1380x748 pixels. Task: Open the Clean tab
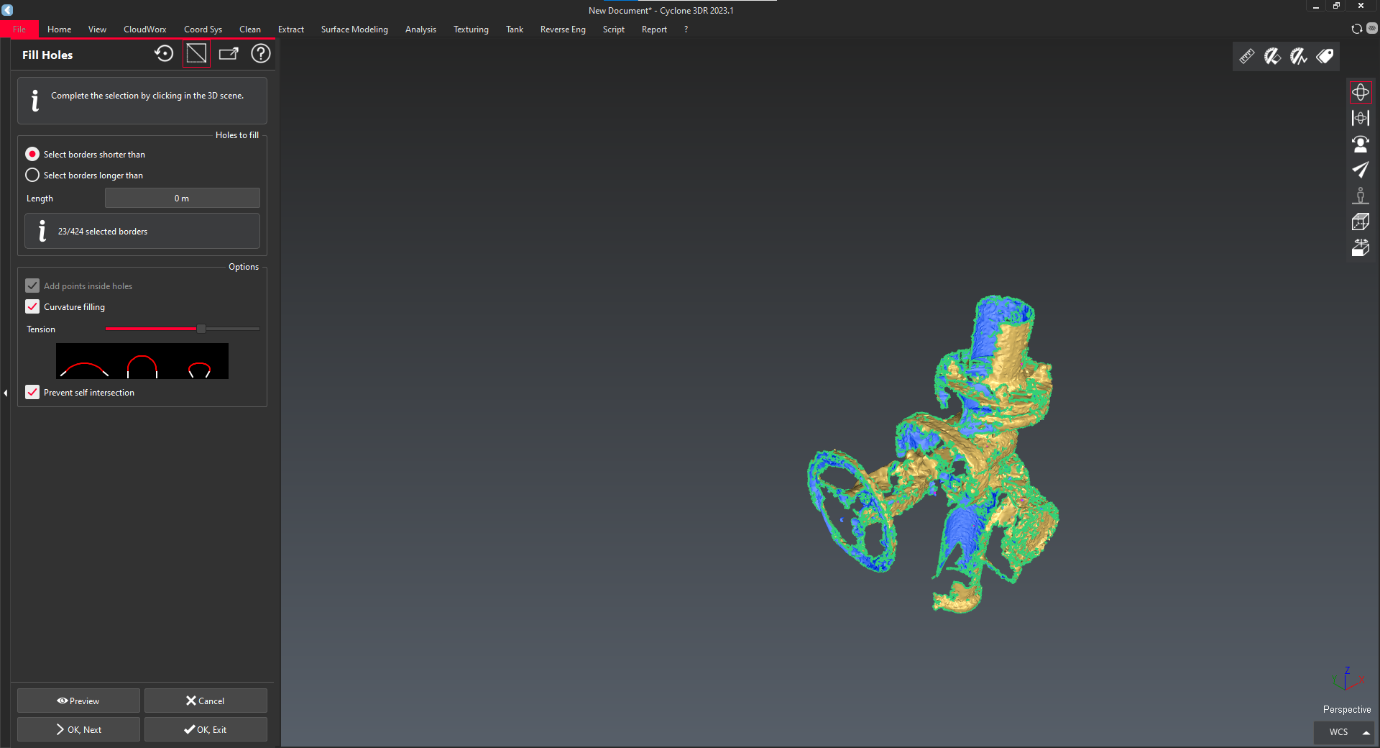point(250,29)
